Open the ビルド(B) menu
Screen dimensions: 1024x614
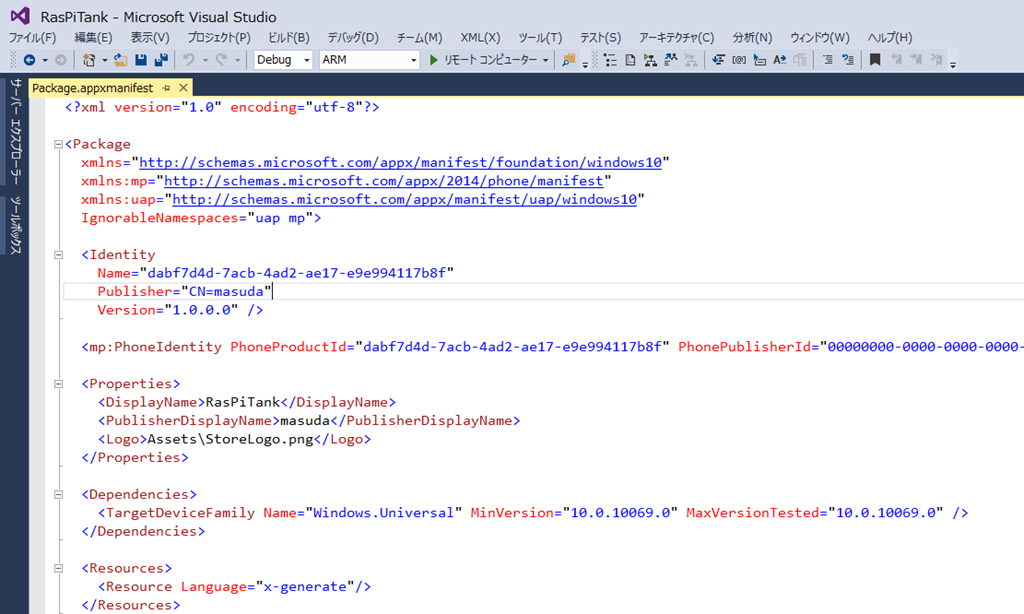[289, 38]
